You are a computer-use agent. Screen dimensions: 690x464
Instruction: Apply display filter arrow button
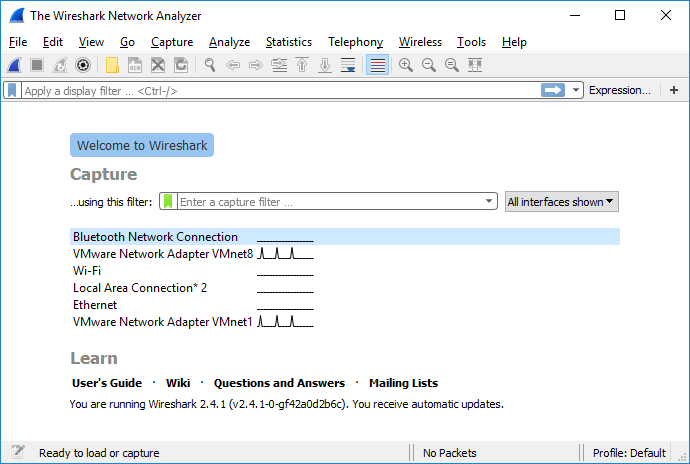point(553,90)
